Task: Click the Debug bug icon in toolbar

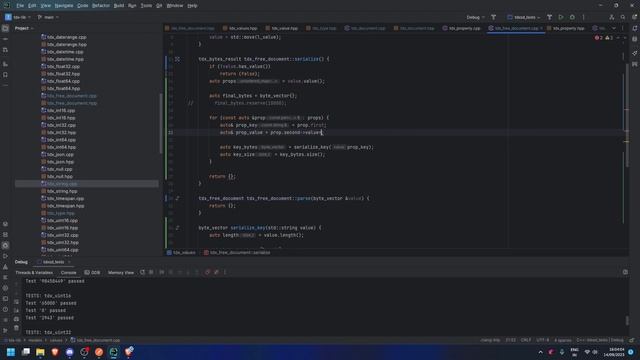Action: click(572, 17)
